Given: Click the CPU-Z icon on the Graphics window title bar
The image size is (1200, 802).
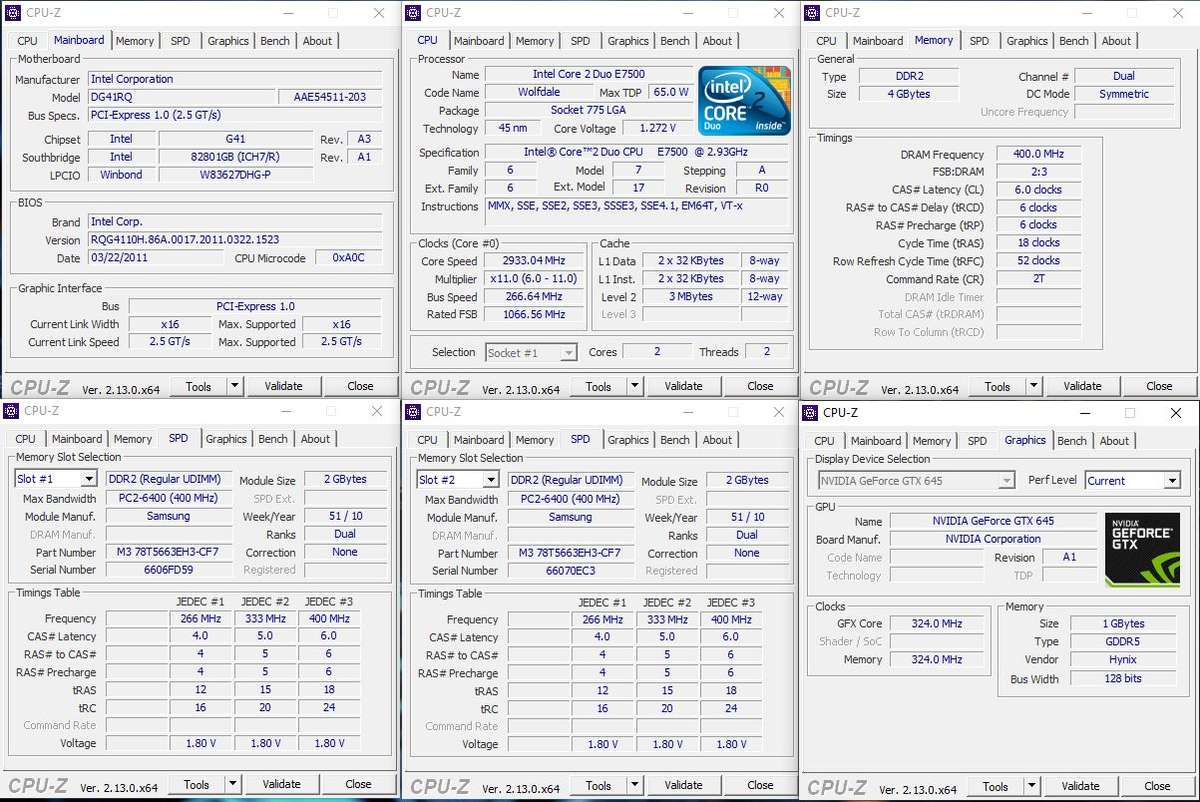Looking at the screenshot, I should (x=808, y=412).
